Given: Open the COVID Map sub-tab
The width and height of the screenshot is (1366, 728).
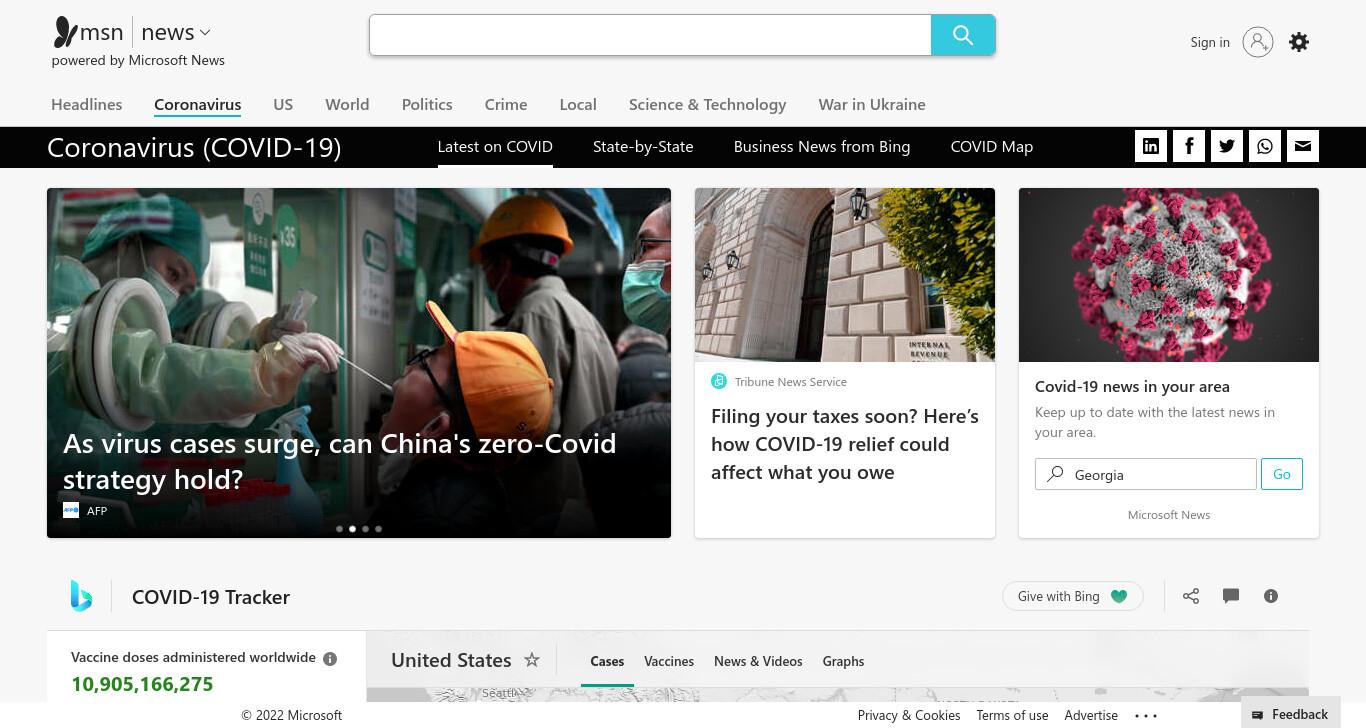Looking at the screenshot, I should (992, 146).
